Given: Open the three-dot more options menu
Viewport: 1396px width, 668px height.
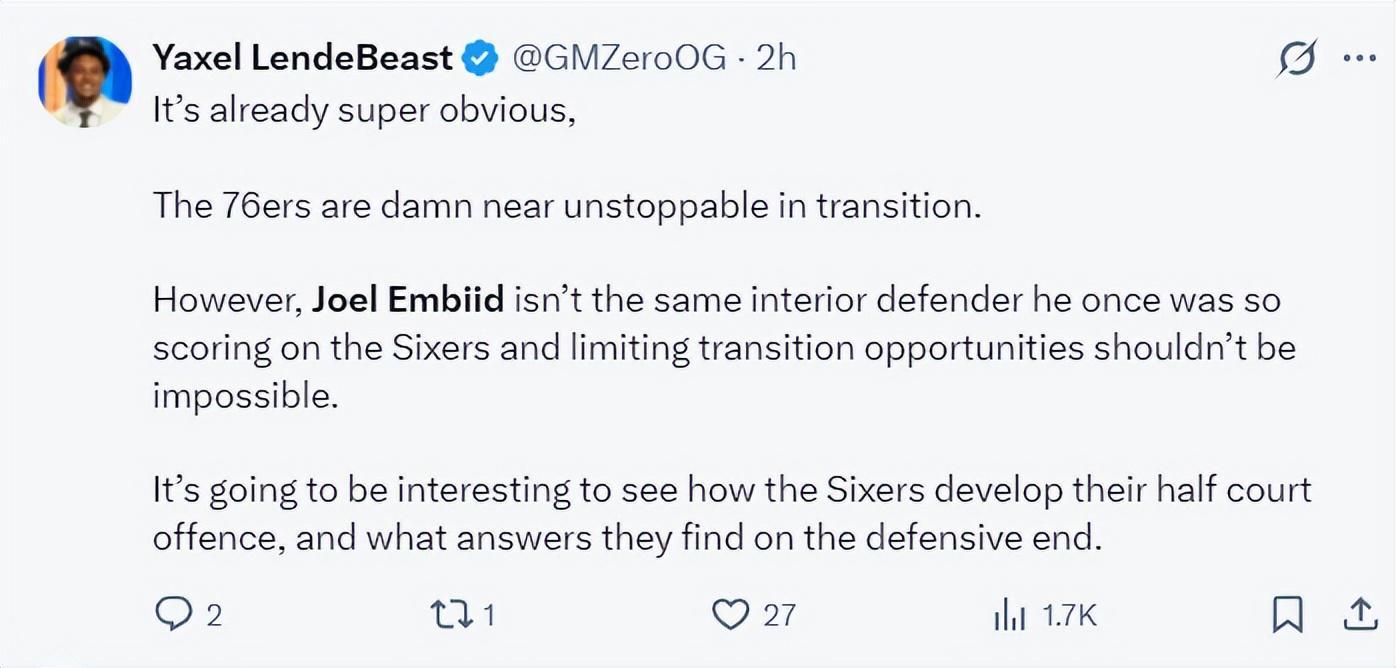Looking at the screenshot, I should tap(1359, 59).
